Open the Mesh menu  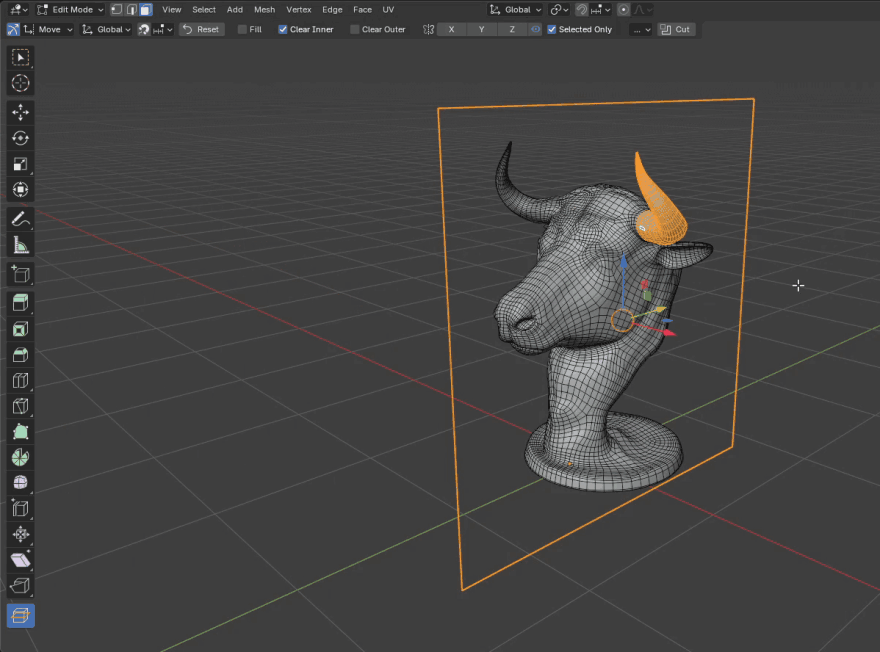tap(264, 10)
